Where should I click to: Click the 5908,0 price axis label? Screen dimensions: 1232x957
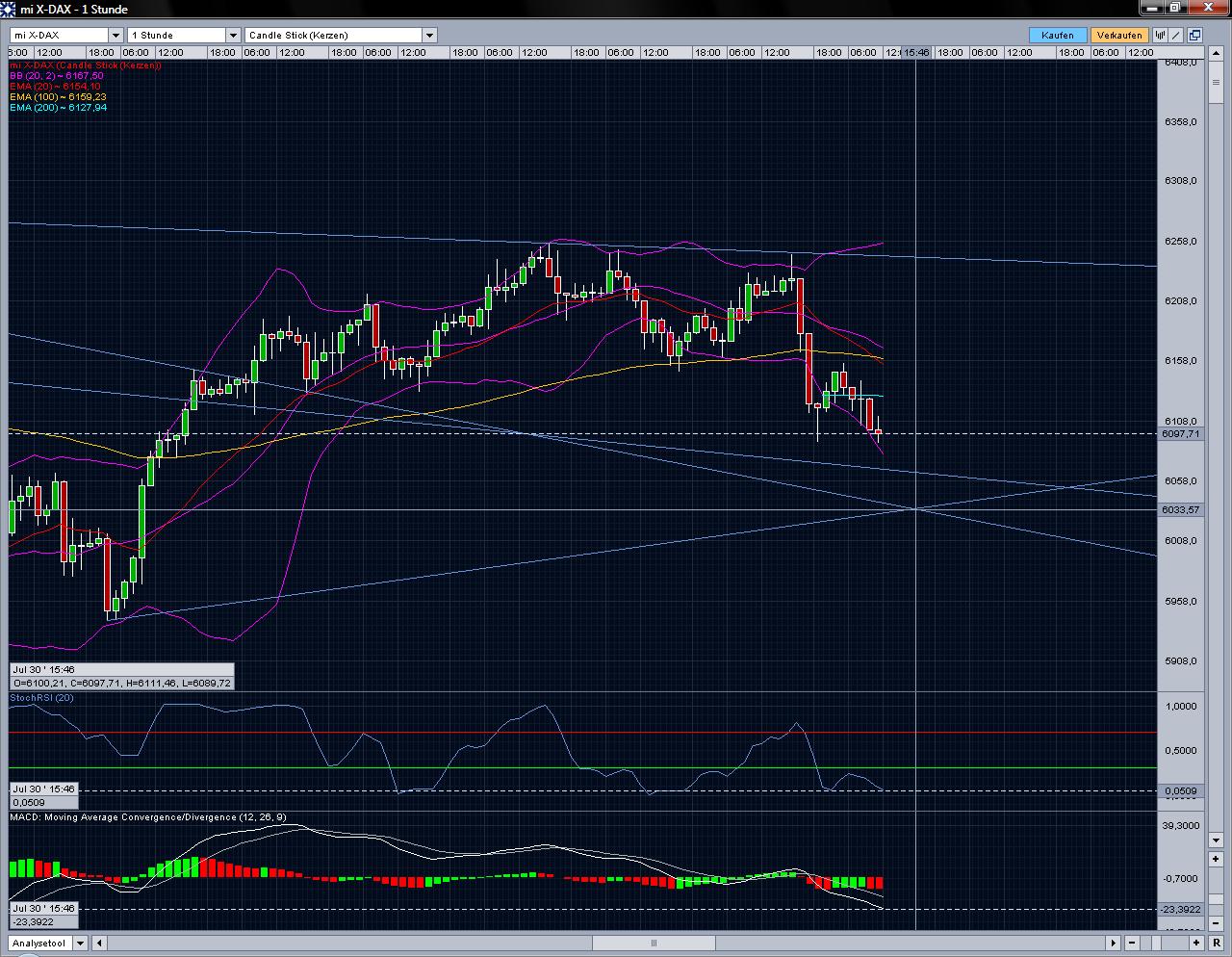point(1180,661)
